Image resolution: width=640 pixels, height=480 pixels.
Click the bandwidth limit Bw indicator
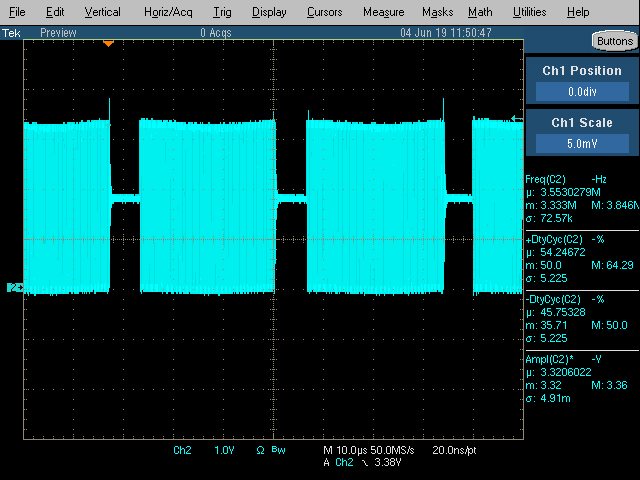(279, 451)
